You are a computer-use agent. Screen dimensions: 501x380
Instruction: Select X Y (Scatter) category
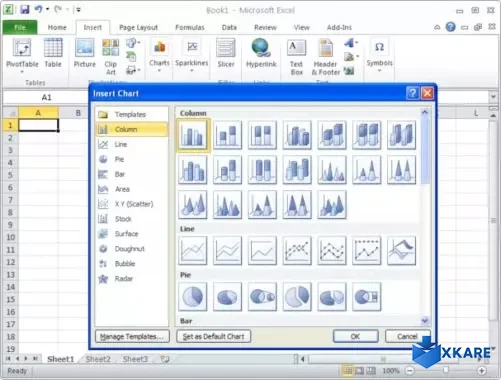pos(132,204)
